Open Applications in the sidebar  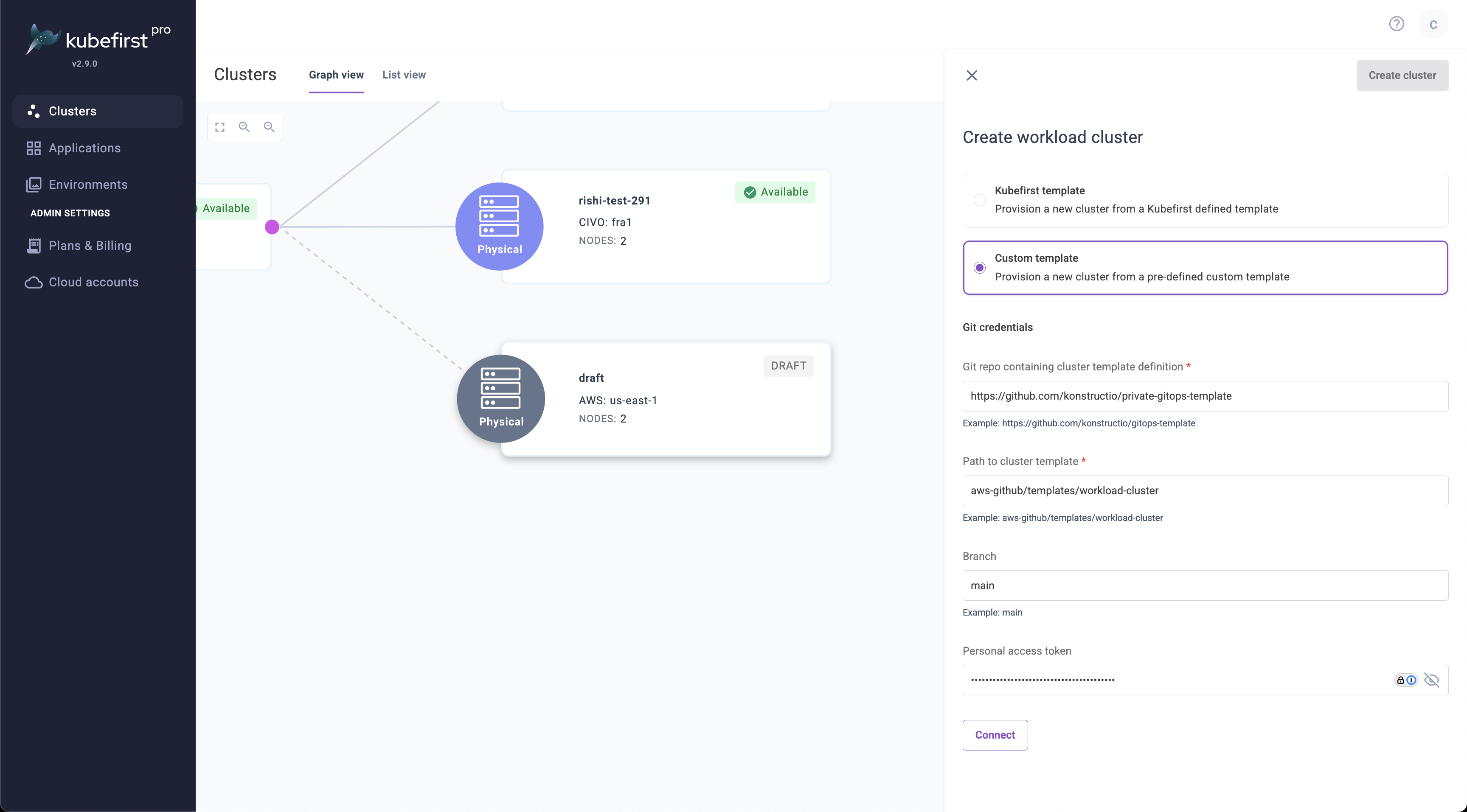(84, 148)
